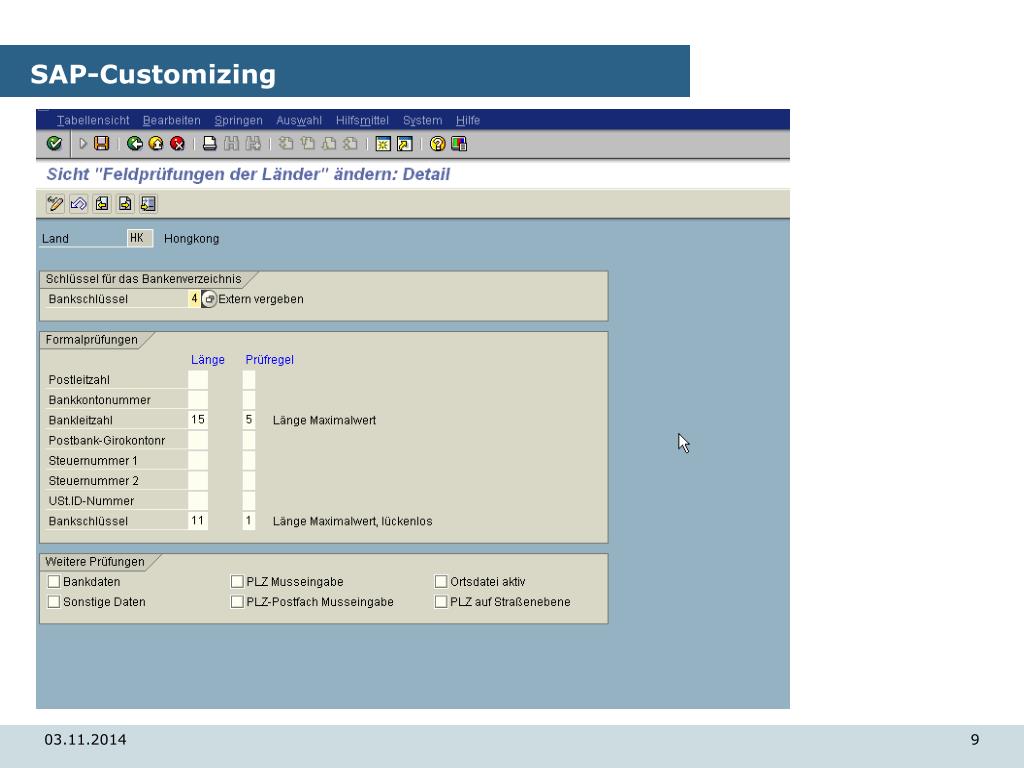
Task: Print using the printer icon
Action: click(x=210, y=144)
